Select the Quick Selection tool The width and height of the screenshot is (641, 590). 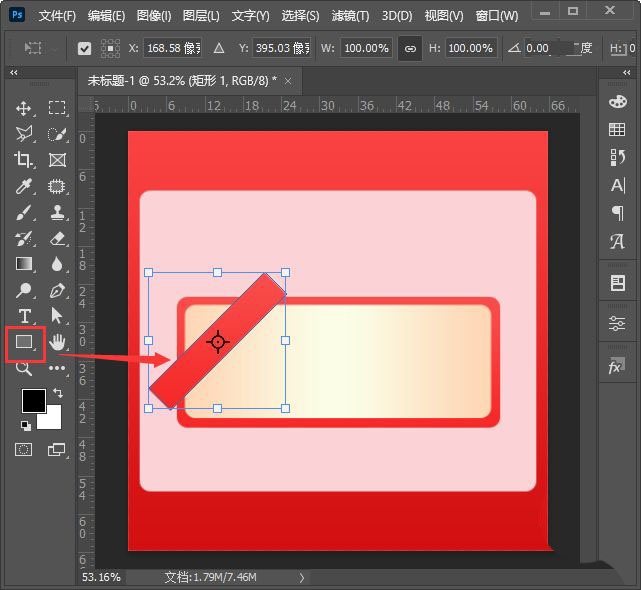pos(57,134)
